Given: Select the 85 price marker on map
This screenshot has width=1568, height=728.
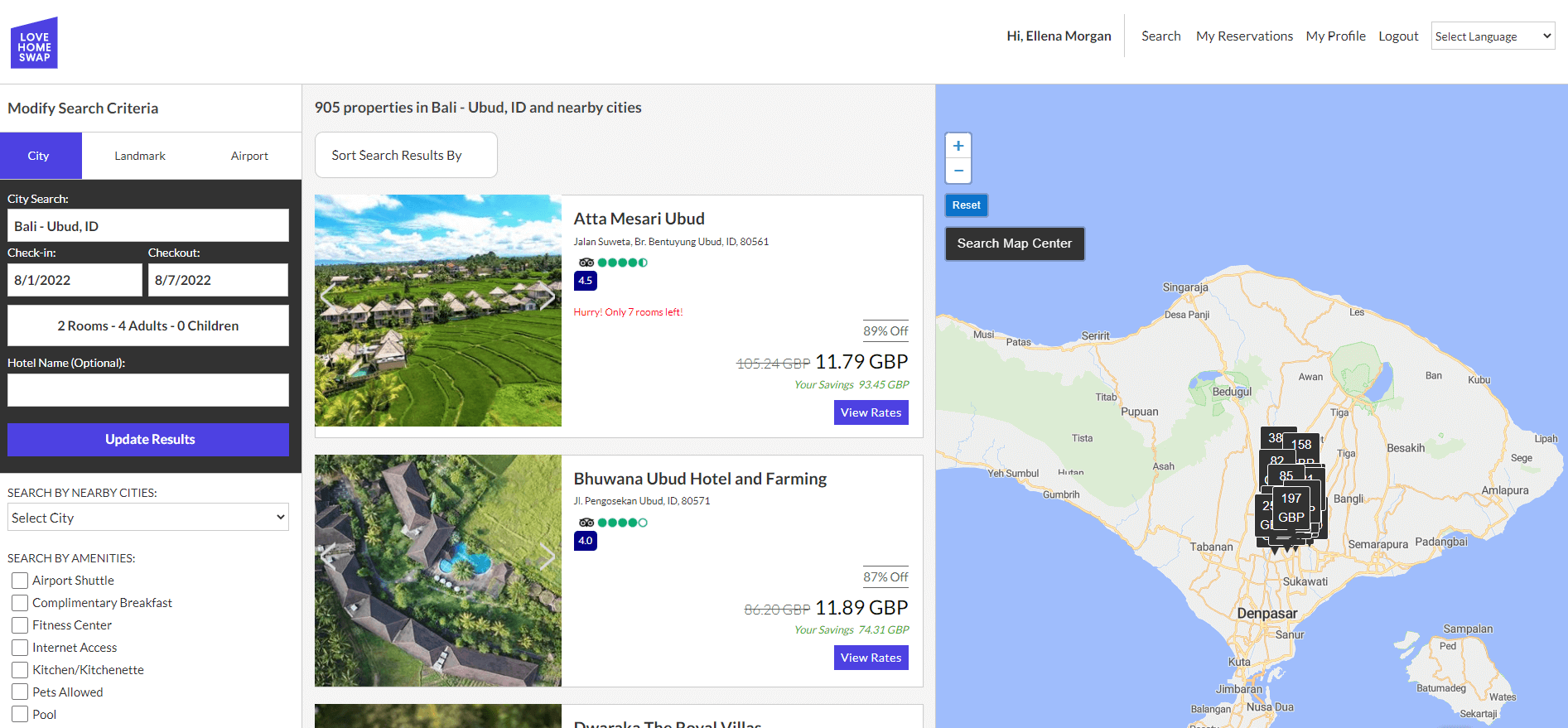Looking at the screenshot, I should [1286, 476].
